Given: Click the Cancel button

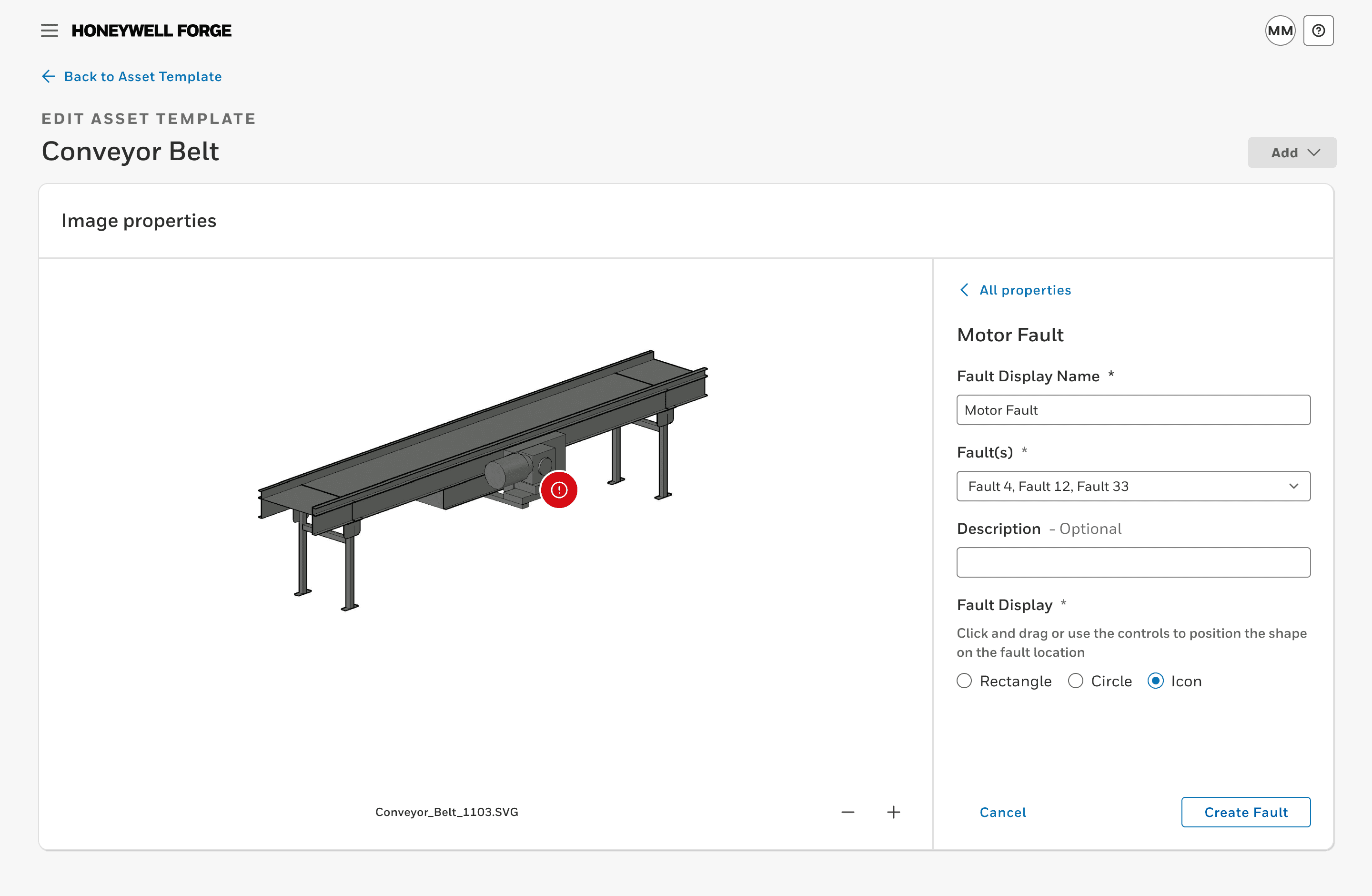Looking at the screenshot, I should pyautogui.click(x=1002, y=811).
